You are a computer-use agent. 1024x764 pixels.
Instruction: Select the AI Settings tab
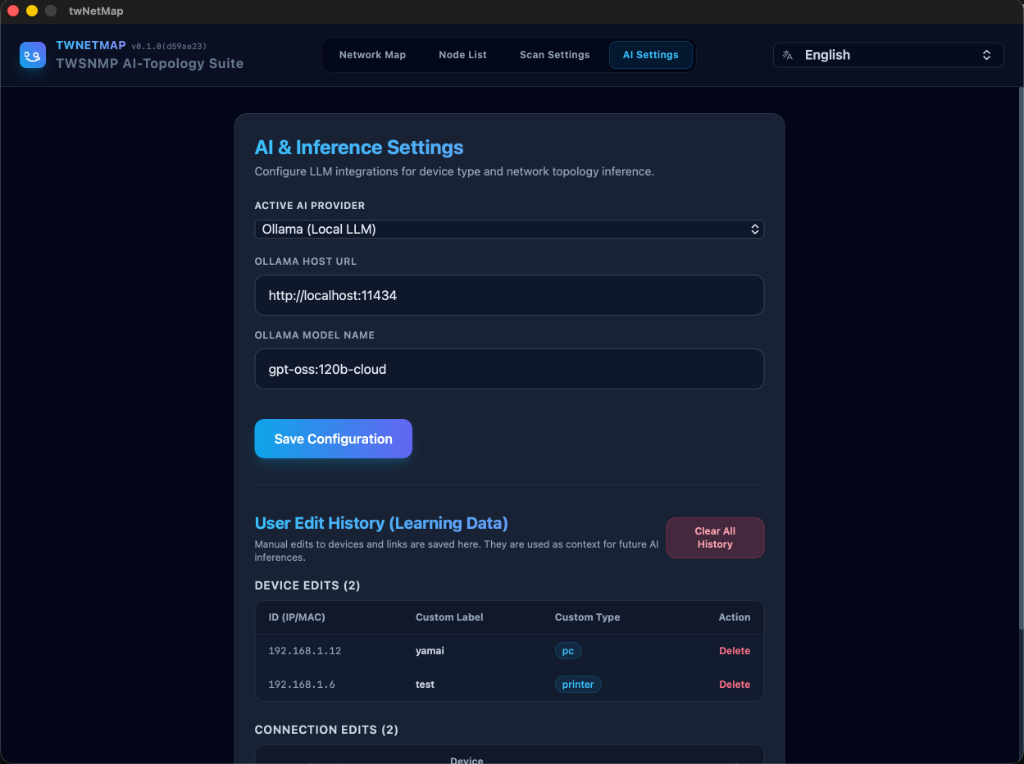point(650,55)
